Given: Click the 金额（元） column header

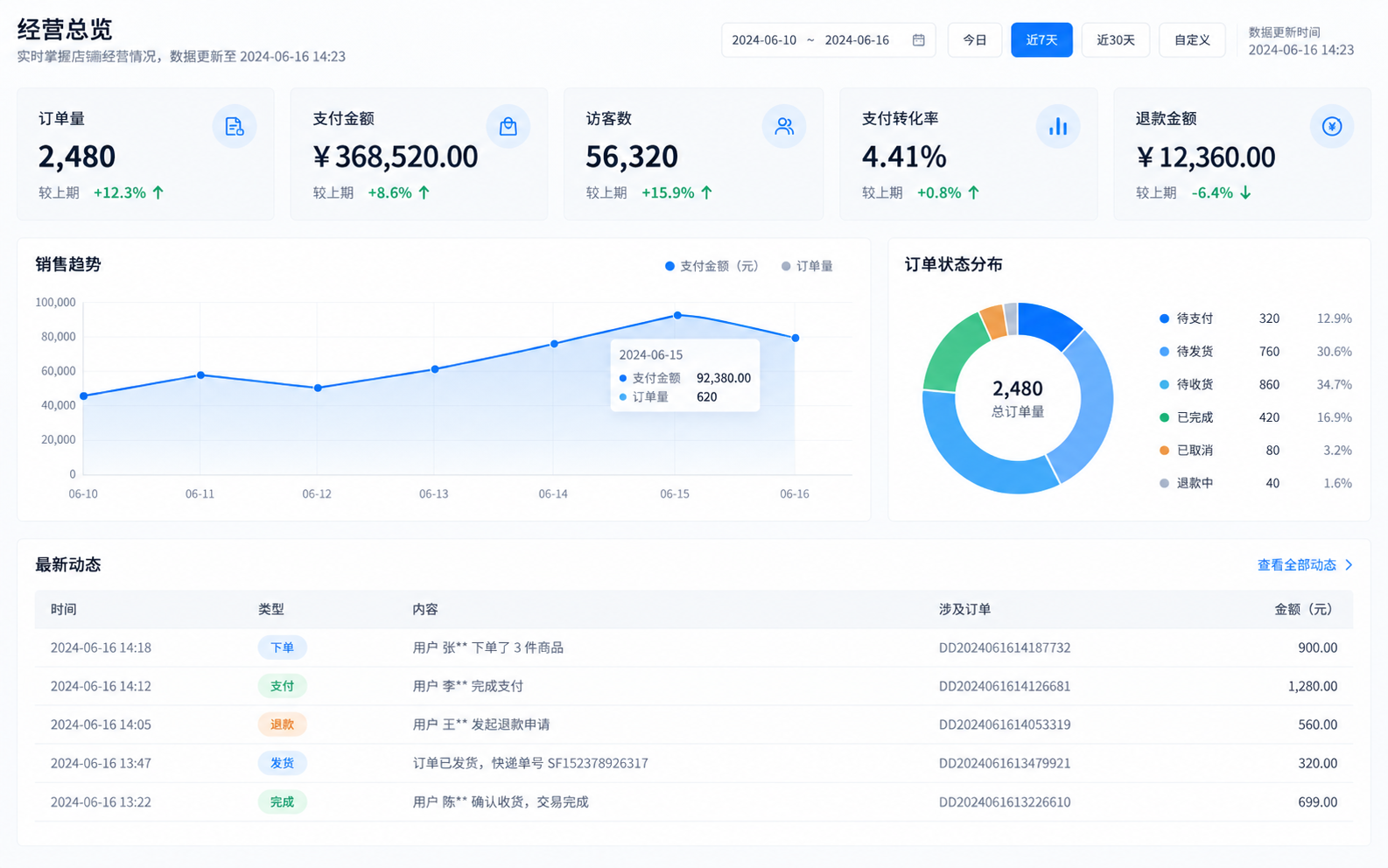Looking at the screenshot, I should [x=1303, y=610].
